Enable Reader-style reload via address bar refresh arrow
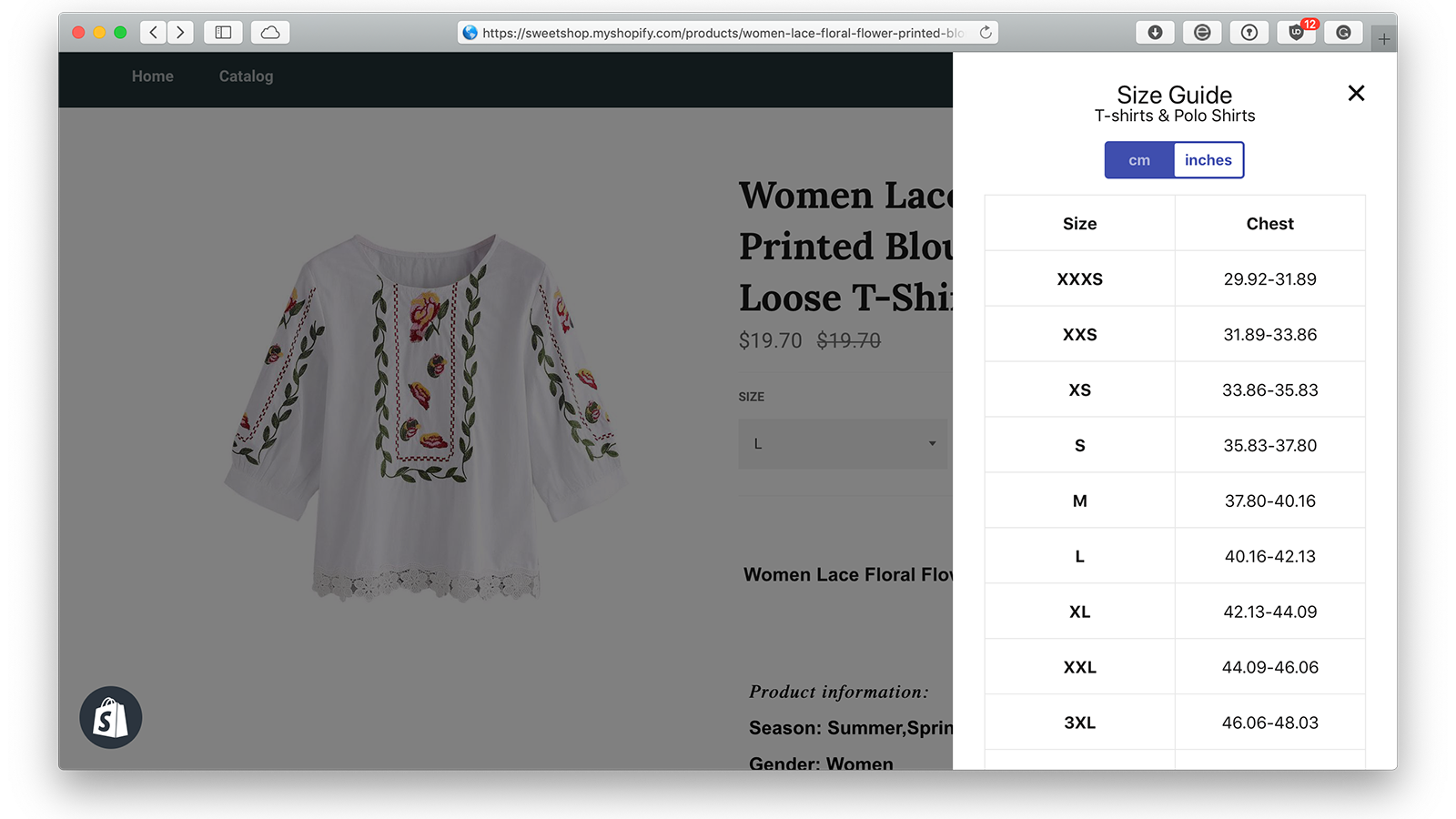Viewport: 1456px width, 819px height. [x=986, y=31]
